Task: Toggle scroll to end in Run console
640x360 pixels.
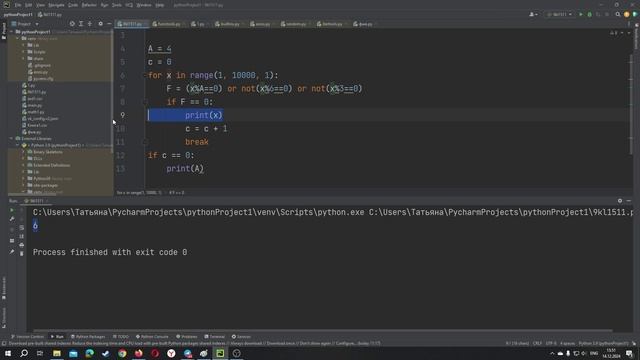Action: [22, 236]
